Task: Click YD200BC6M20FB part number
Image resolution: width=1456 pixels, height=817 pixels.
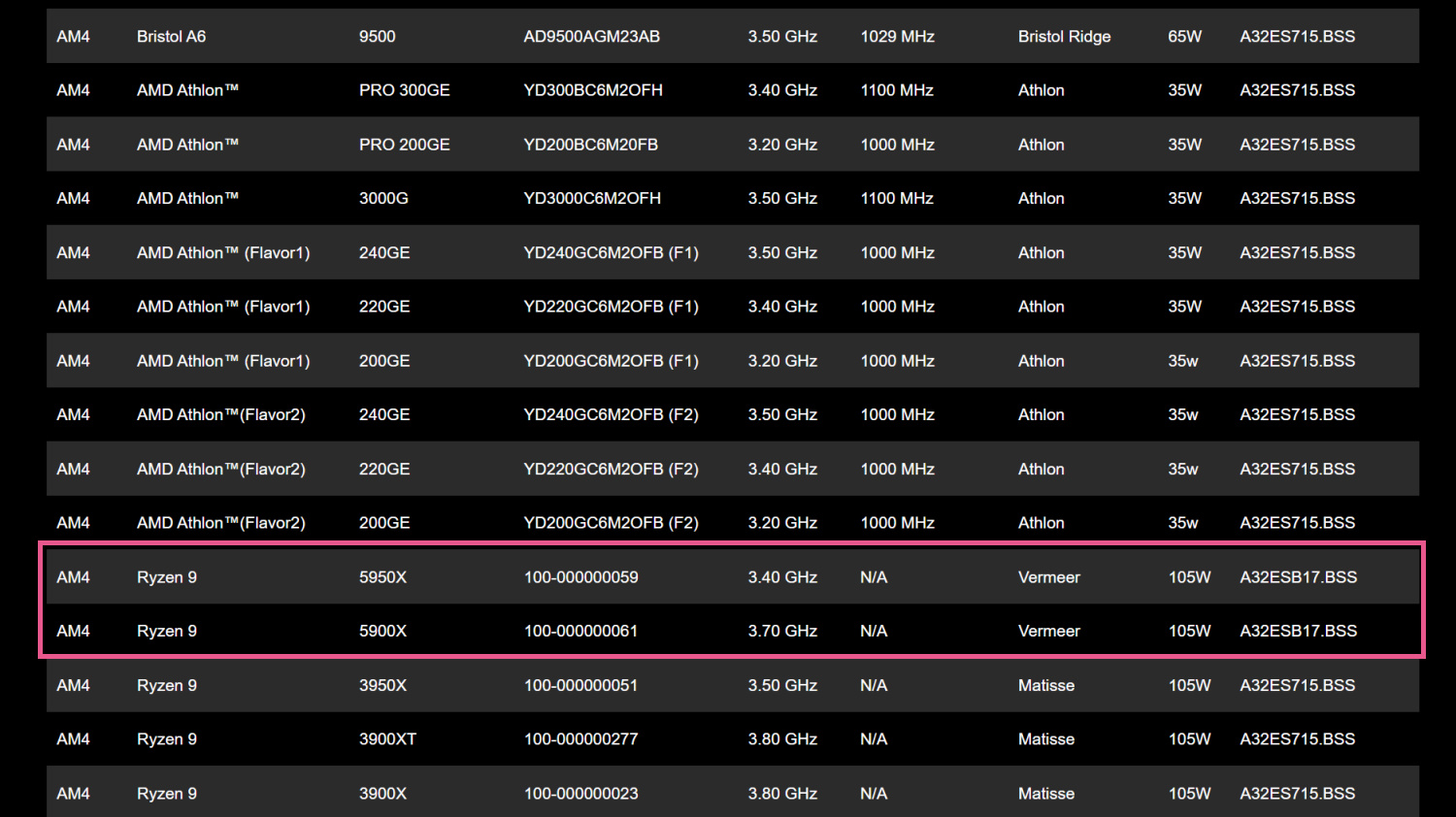Action: pyautogui.click(x=590, y=145)
